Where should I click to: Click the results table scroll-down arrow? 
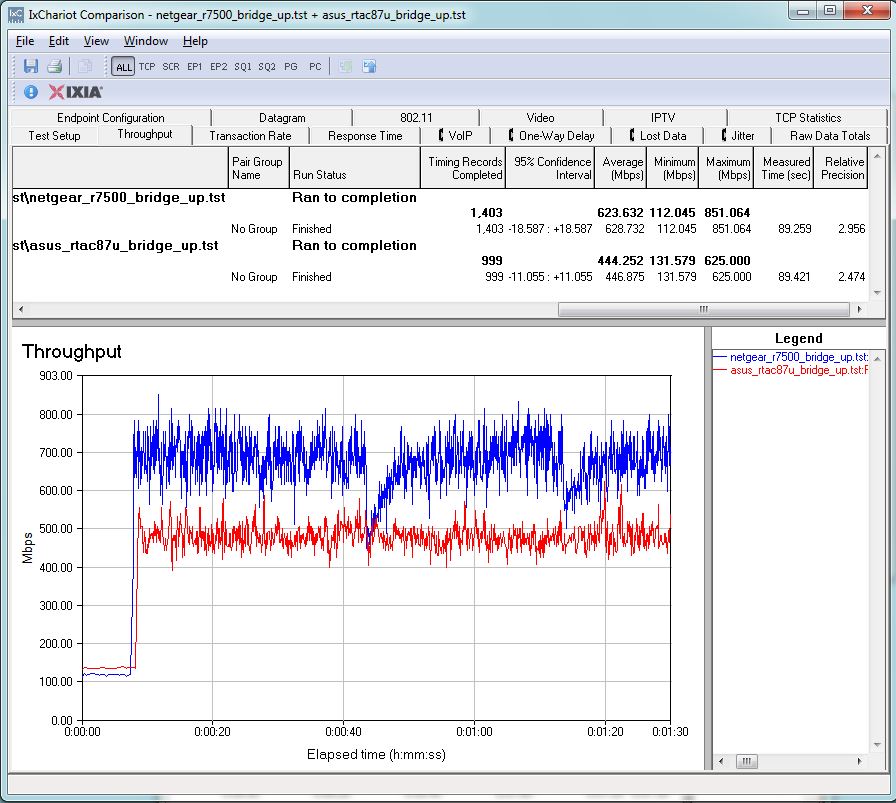[x=877, y=293]
